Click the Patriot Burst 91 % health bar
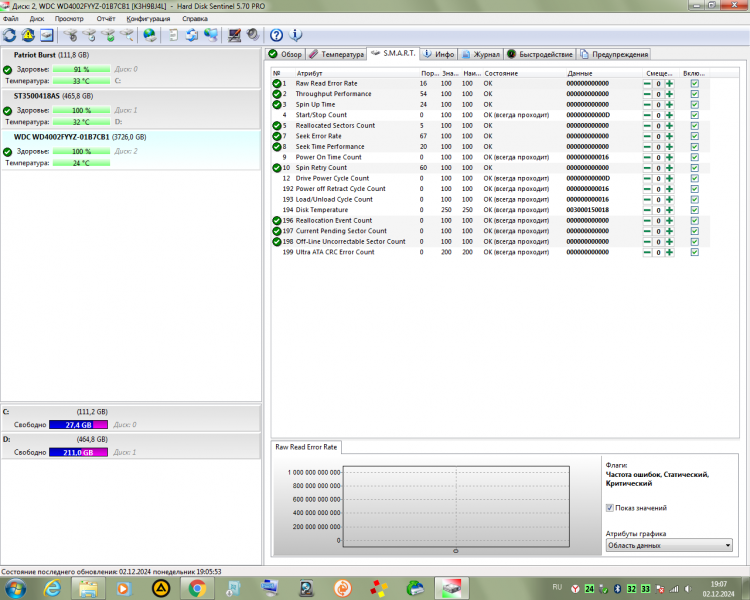The image size is (750, 600). (81, 69)
